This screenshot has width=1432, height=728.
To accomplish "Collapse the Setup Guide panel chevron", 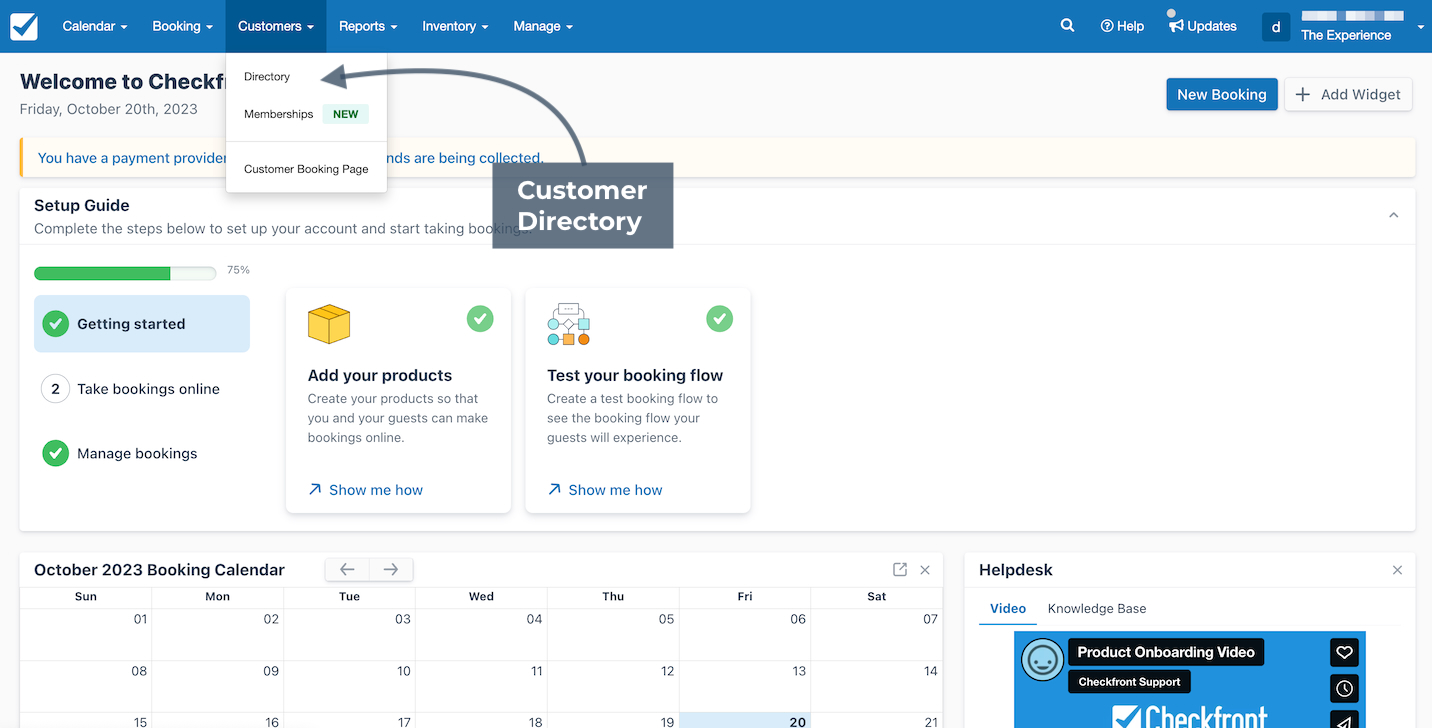I will tap(1393, 215).
